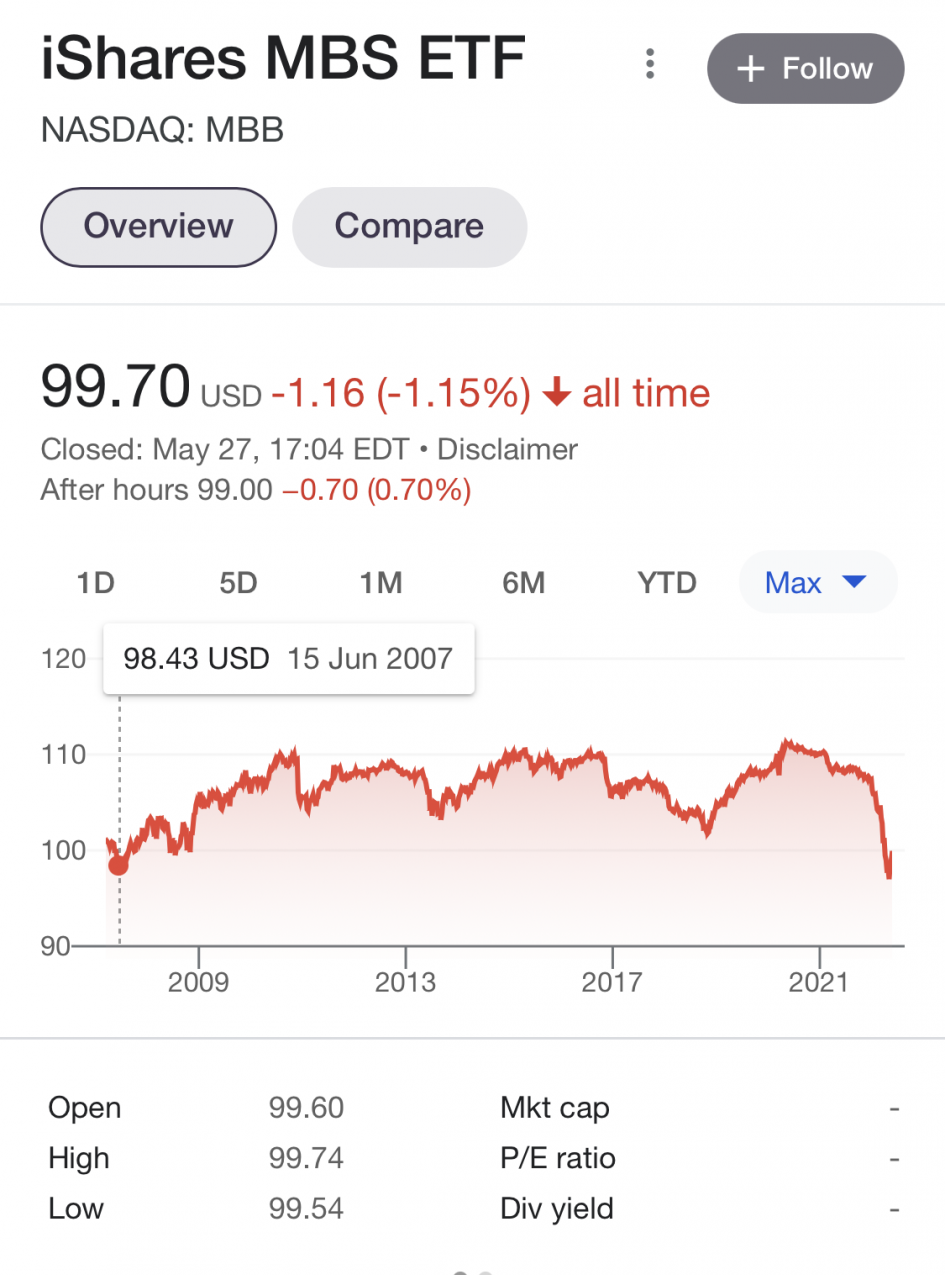Click the NASDAQ: MBB ticker text

point(162,130)
